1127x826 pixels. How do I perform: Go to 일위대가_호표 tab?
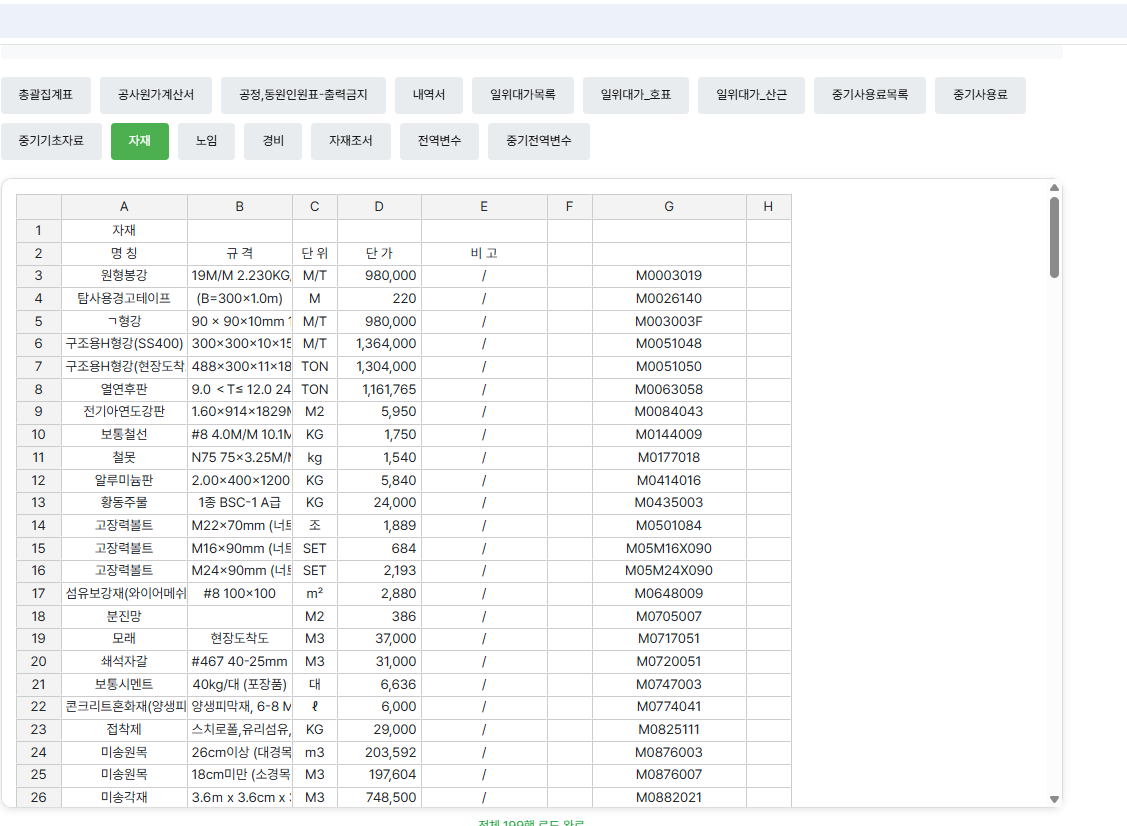pos(635,95)
